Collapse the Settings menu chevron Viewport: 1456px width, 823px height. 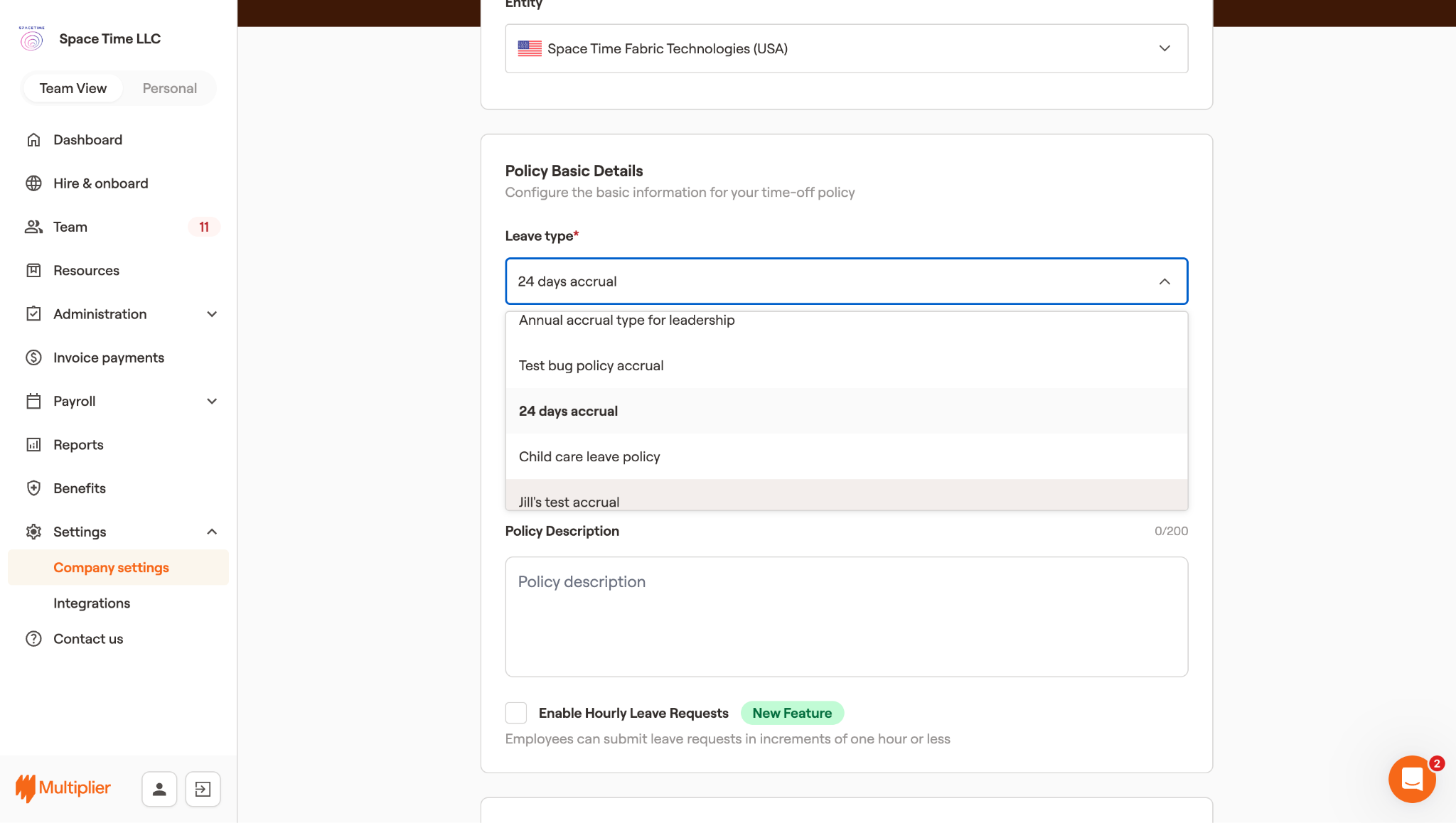tap(212, 532)
